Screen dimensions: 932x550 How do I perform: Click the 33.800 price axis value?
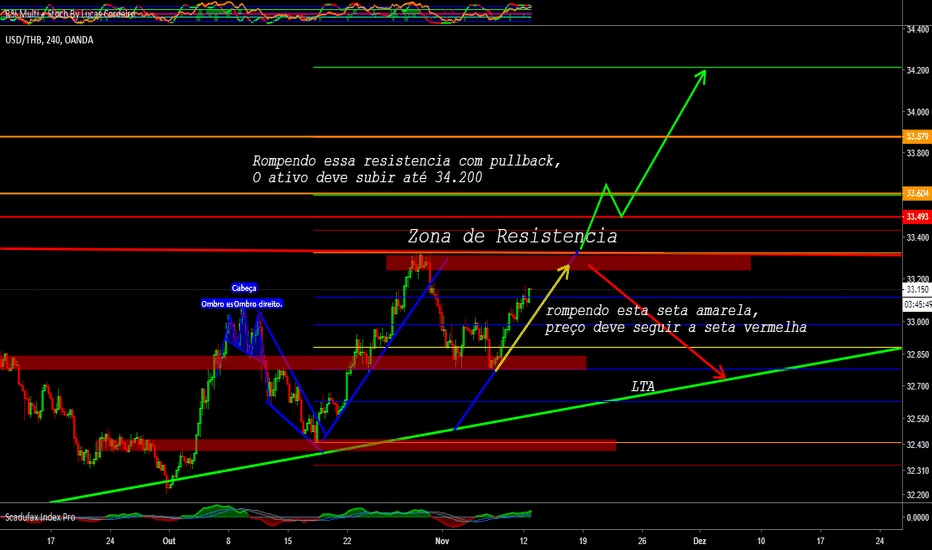click(x=918, y=153)
